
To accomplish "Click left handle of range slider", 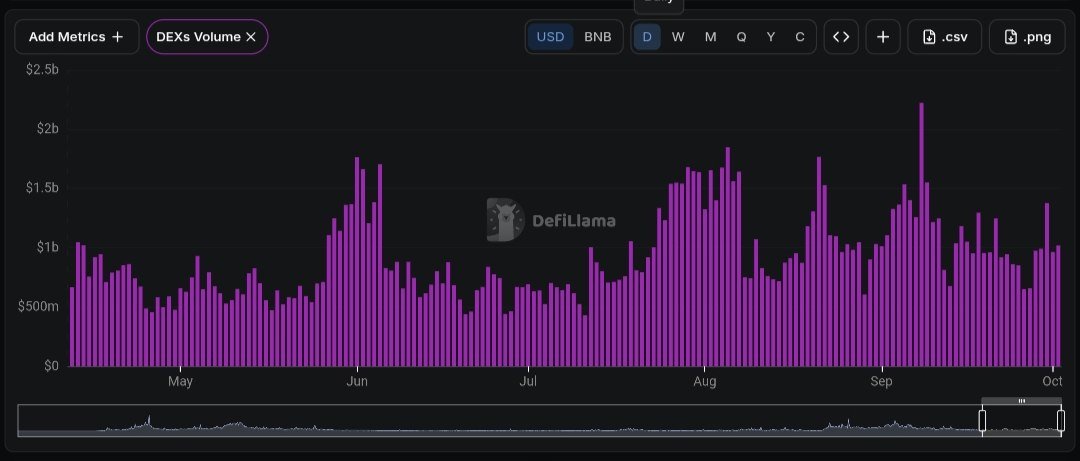I will tap(982, 420).
